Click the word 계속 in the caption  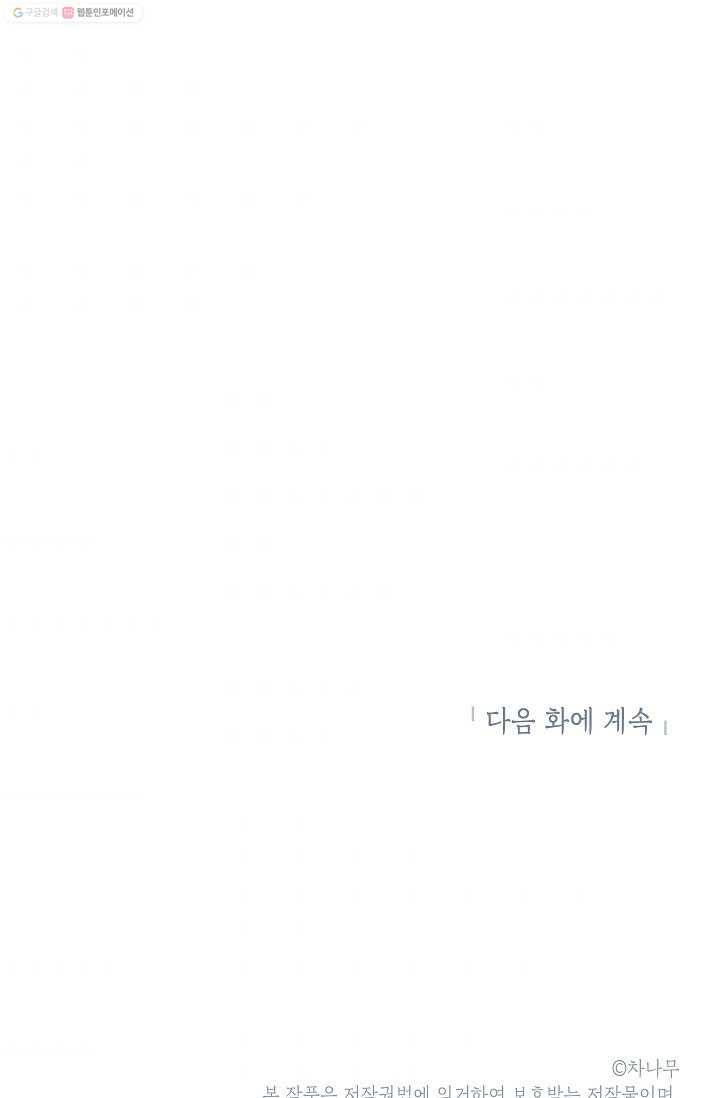[627, 721]
